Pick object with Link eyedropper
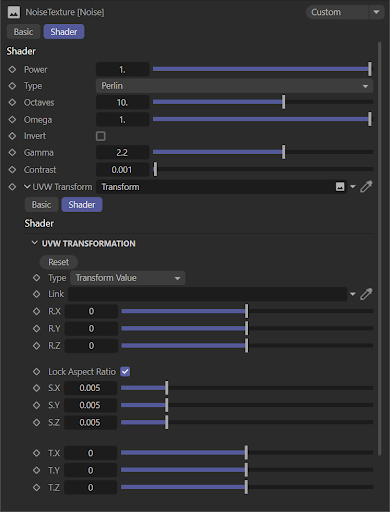390x512 pixels. pyautogui.click(x=366, y=294)
